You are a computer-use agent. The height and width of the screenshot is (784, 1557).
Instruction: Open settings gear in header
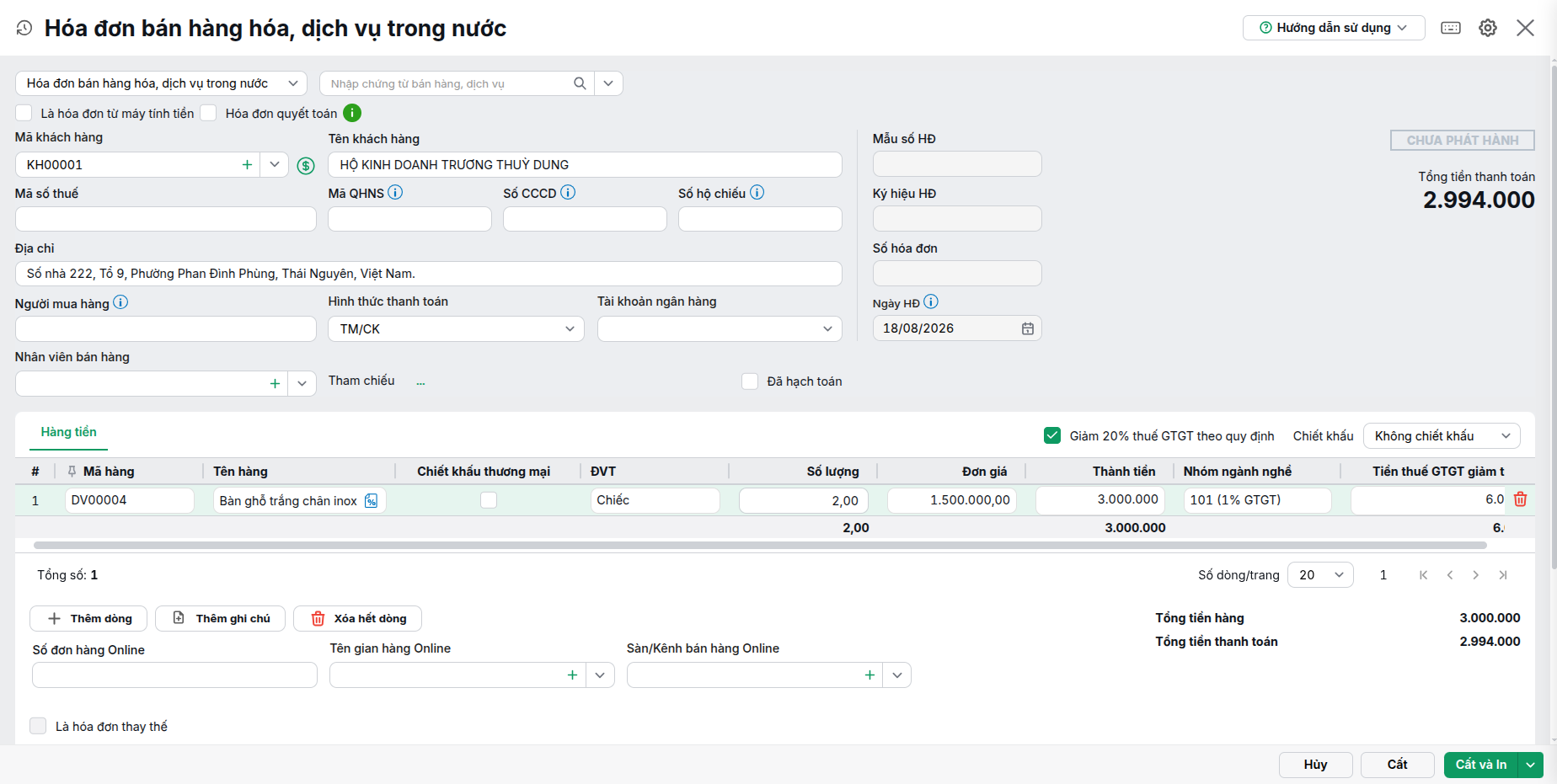[1488, 28]
